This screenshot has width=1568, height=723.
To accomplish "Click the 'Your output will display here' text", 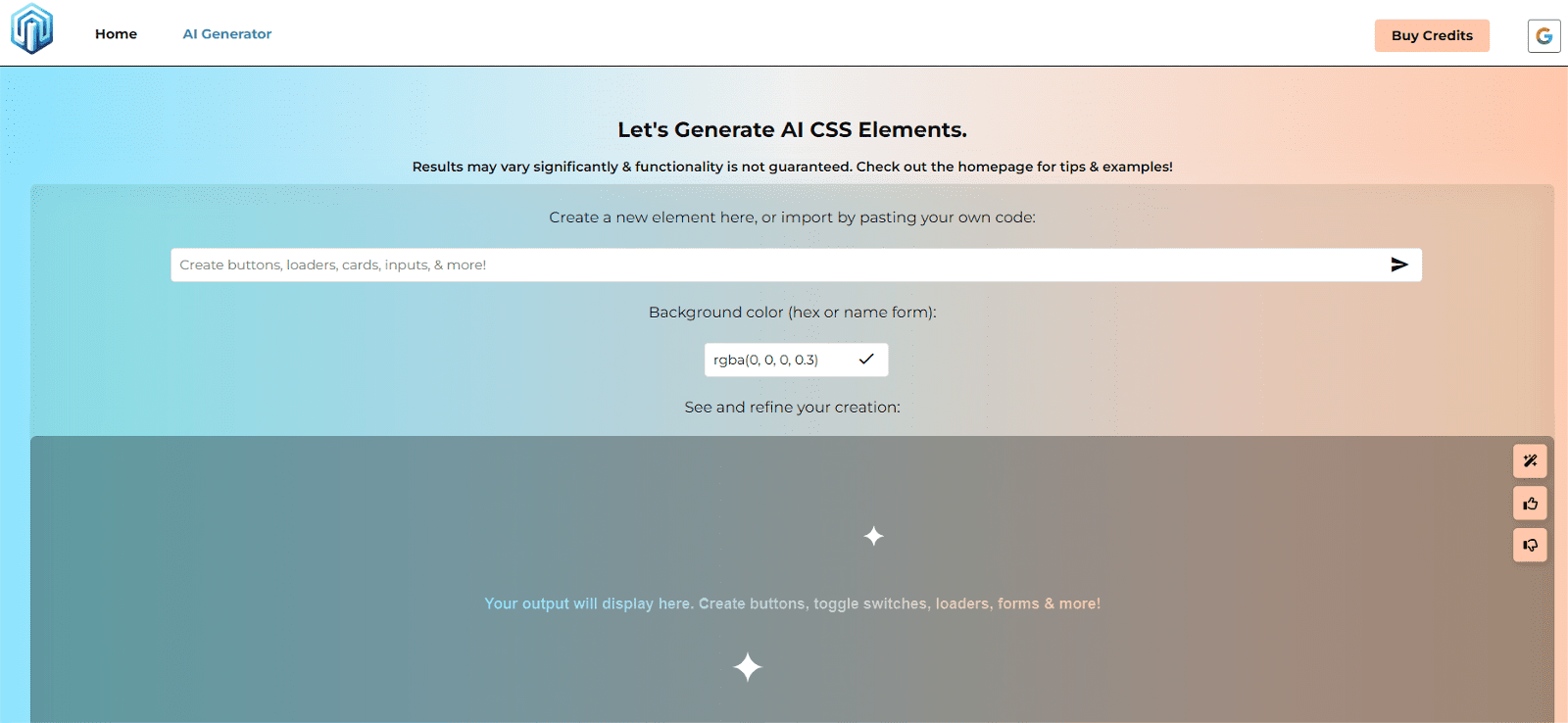I will pyautogui.click(x=792, y=603).
